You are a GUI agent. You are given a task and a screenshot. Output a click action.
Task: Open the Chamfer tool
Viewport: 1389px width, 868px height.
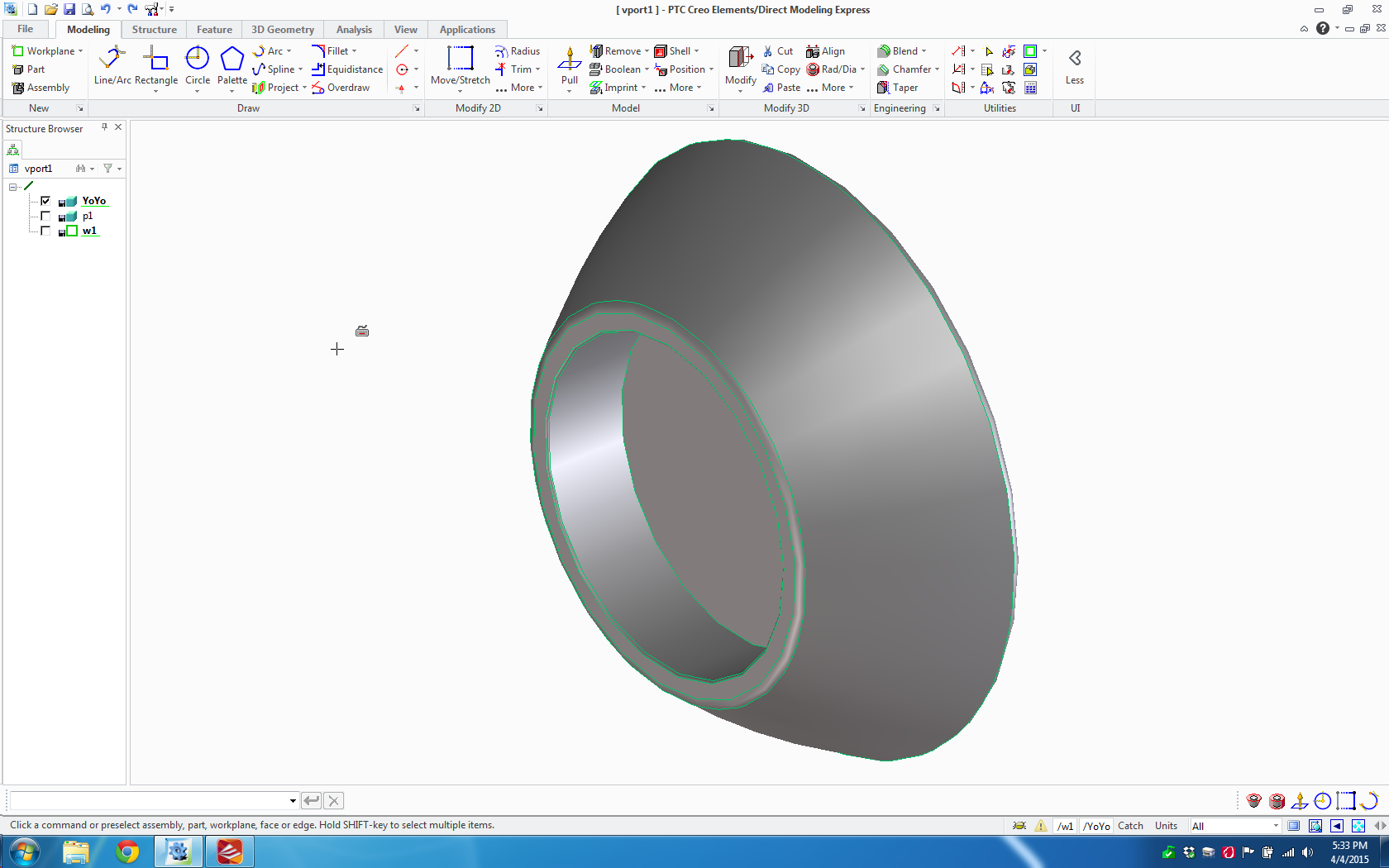point(908,69)
